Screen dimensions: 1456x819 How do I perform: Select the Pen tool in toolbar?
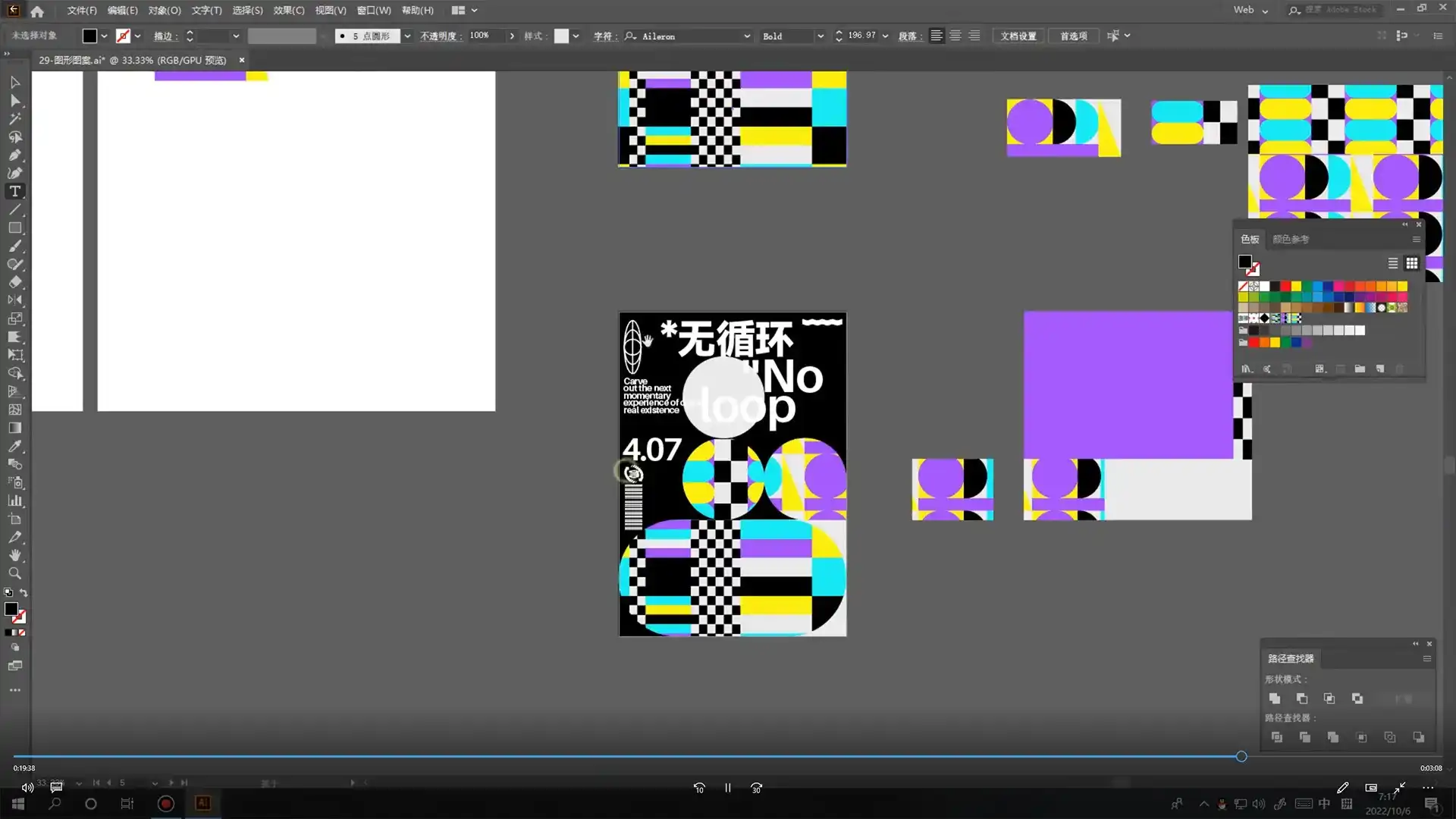point(14,155)
